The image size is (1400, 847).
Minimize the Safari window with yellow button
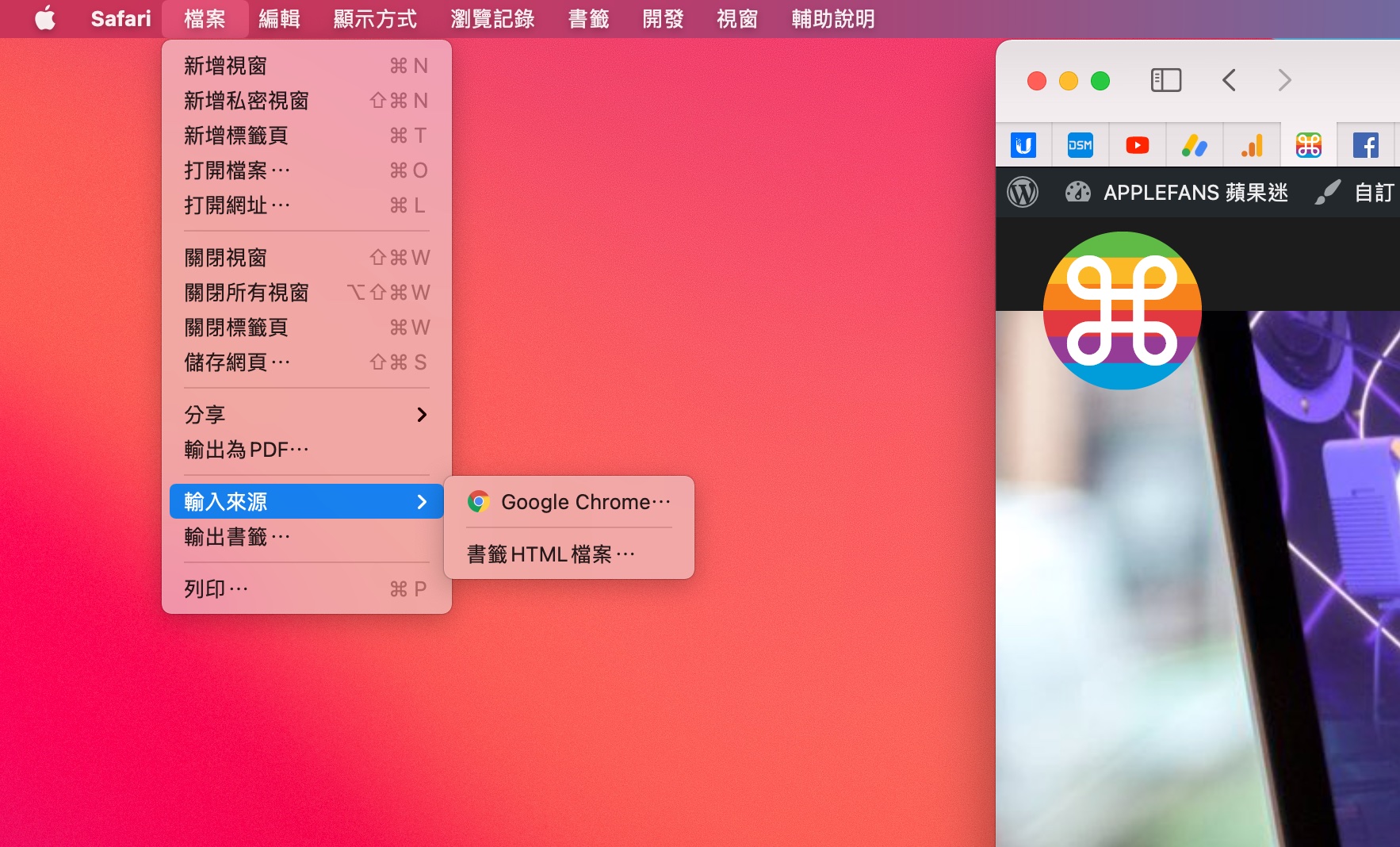click(1069, 81)
